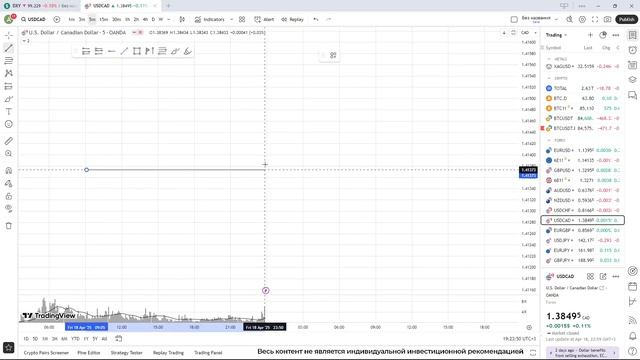Expand the saved layout name dropdown
Image resolution: width=640 pixels, height=360 pixels.
pos(556,19)
